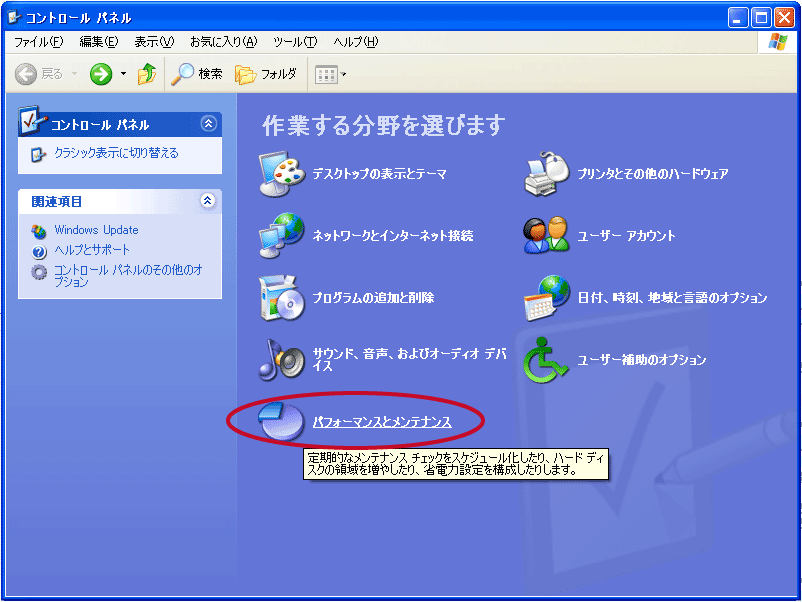Click the ユーザー アカウント people icon
802x602 pixels.
[547, 236]
